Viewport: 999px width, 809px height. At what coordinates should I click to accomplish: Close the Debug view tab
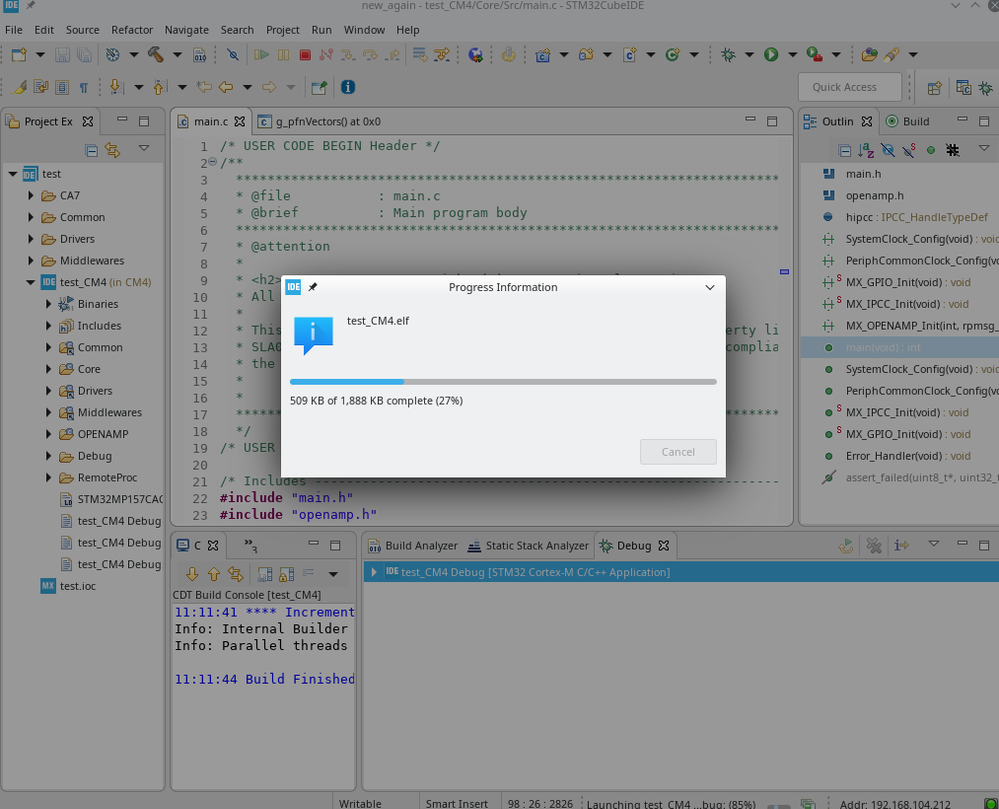click(663, 545)
